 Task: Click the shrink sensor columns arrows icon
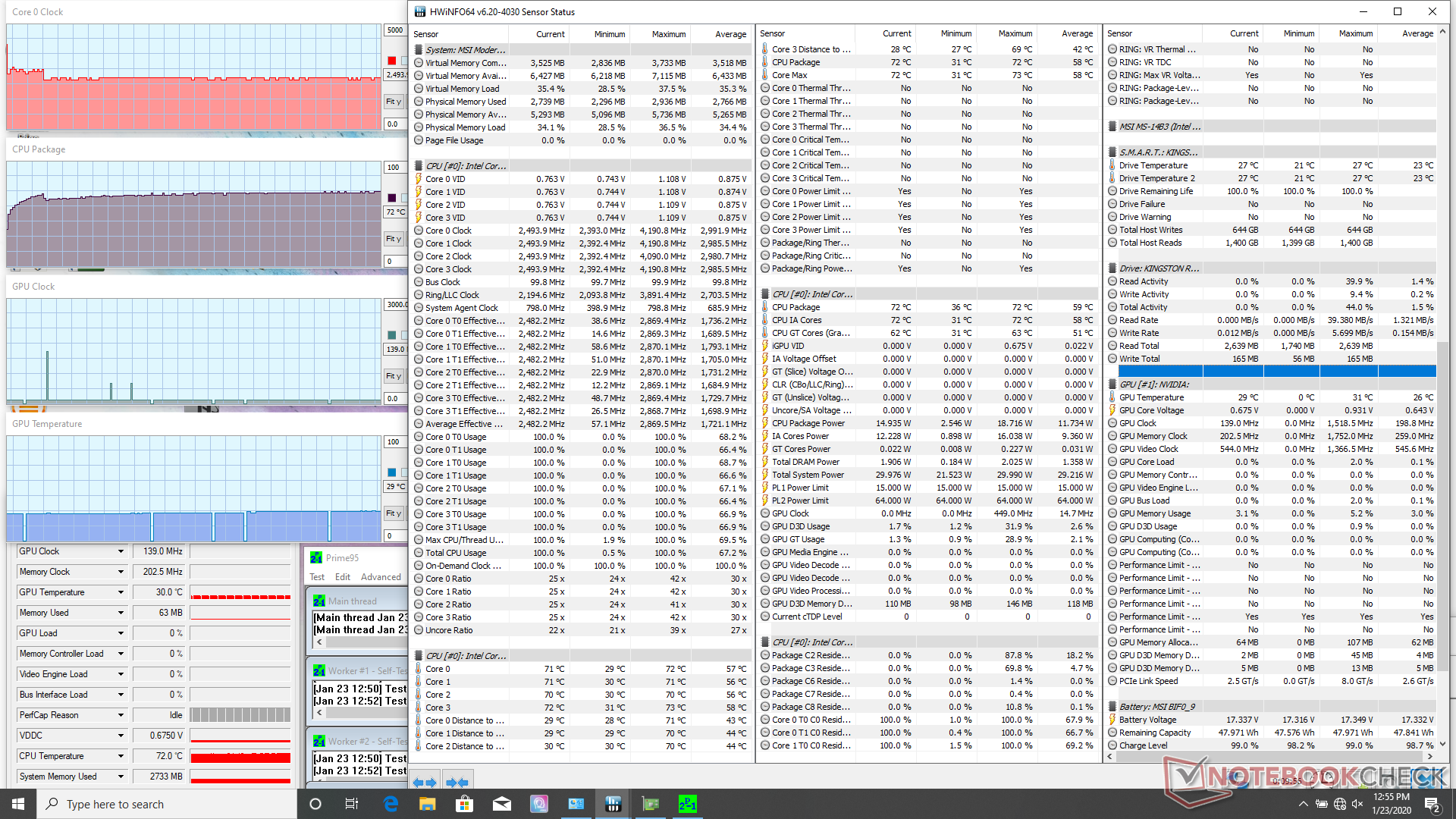(457, 782)
